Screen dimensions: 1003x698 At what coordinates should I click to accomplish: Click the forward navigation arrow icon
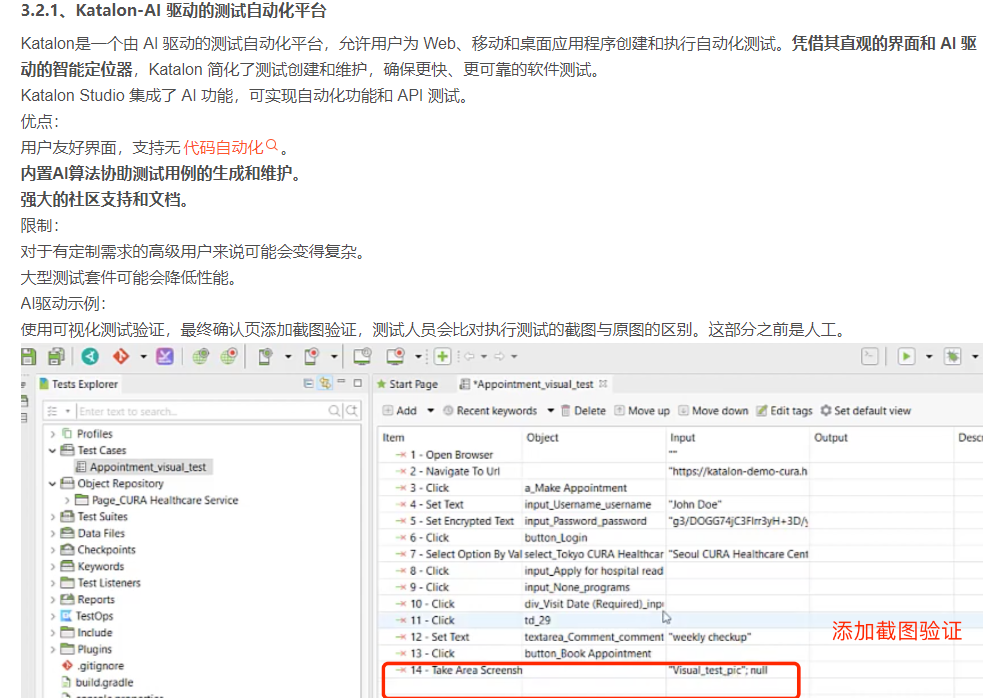500,356
